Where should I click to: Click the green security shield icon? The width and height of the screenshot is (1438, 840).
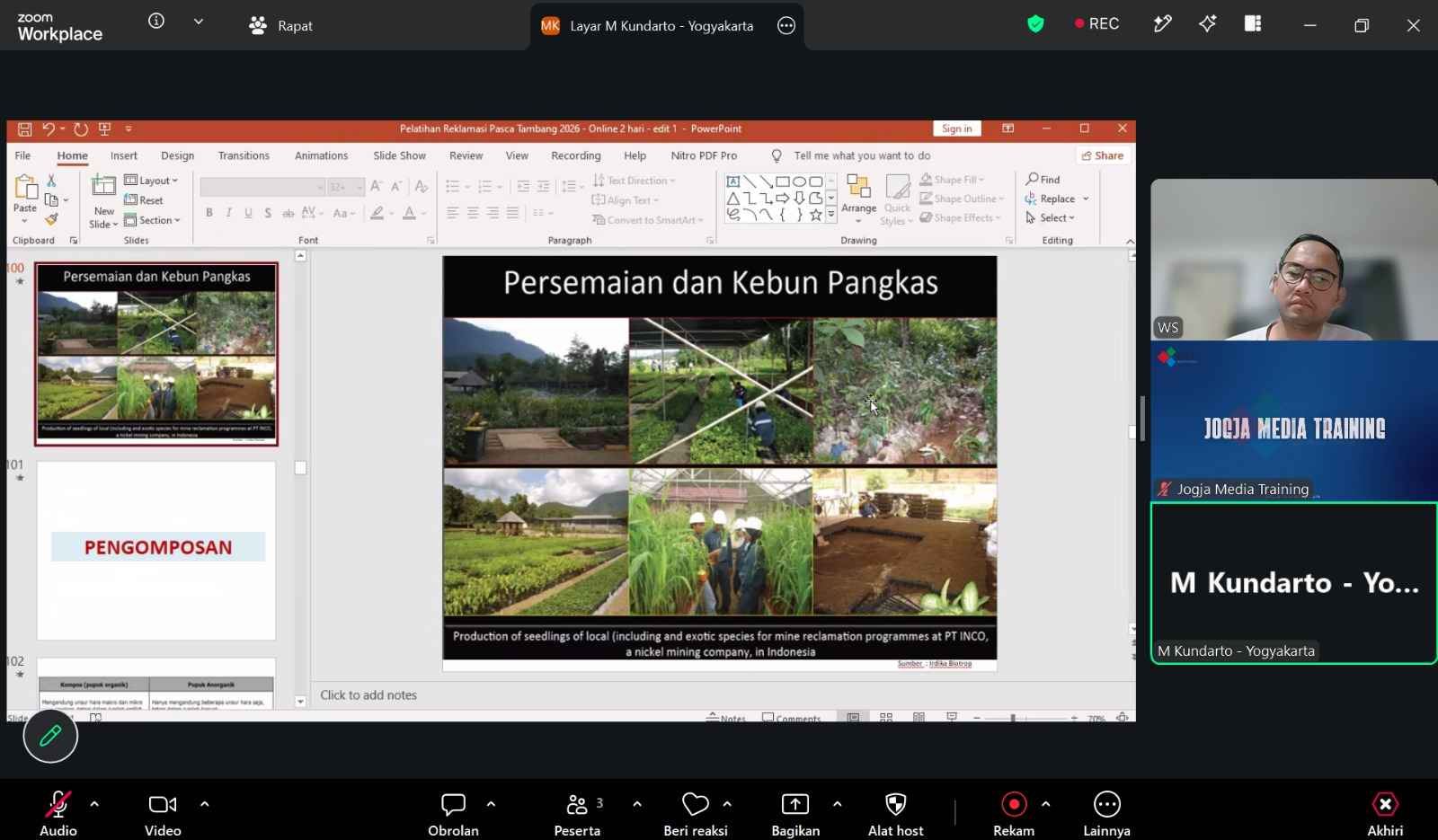click(1035, 24)
